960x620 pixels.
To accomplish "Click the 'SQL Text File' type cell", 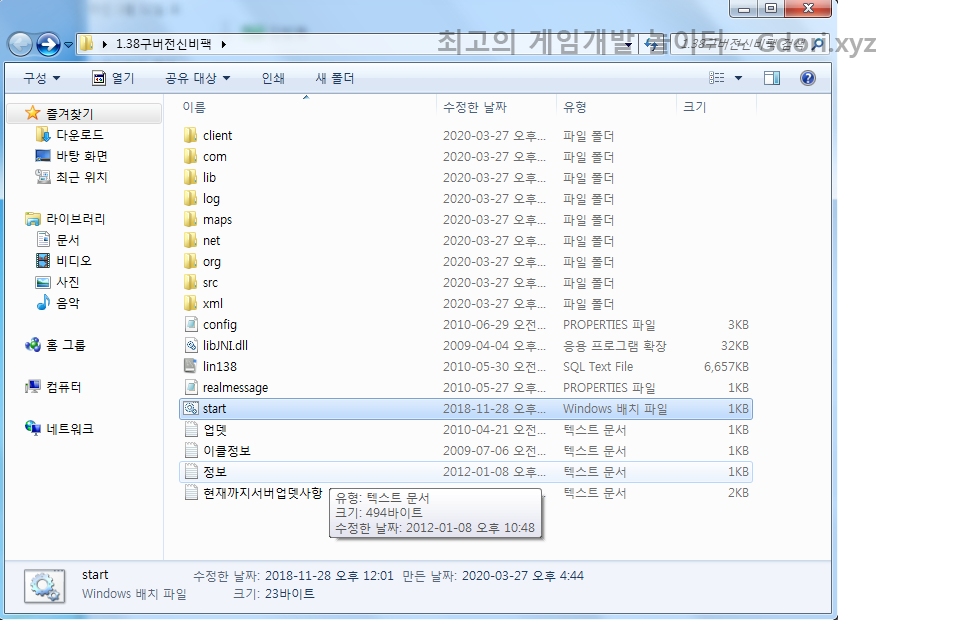I will click(598, 367).
